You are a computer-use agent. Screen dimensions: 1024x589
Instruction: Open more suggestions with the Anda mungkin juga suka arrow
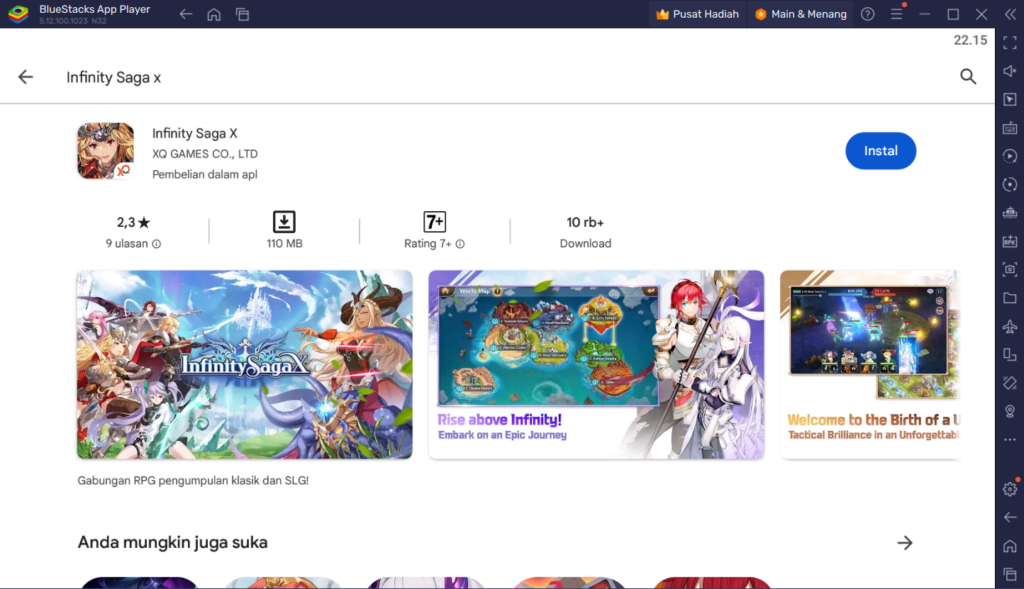click(905, 542)
